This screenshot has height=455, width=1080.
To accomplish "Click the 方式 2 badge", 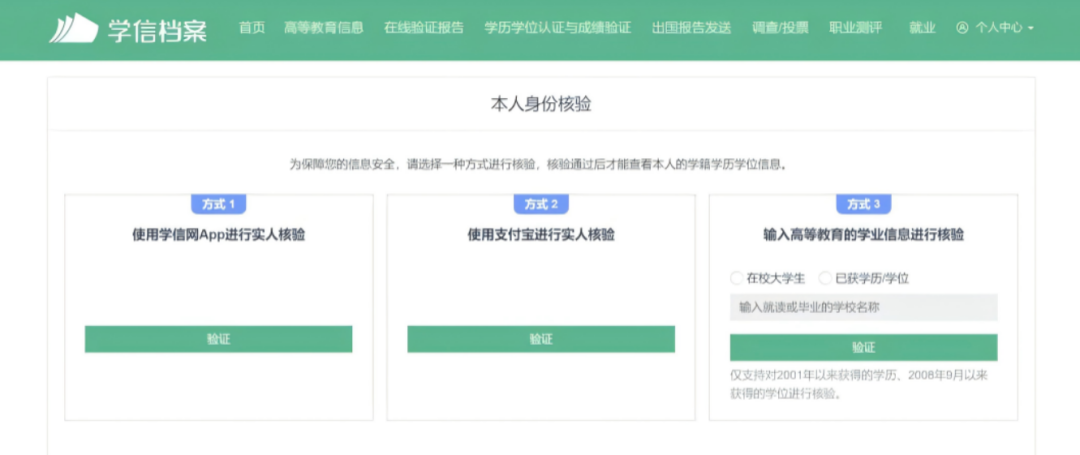I will pyautogui.click(x=541, y=204).
